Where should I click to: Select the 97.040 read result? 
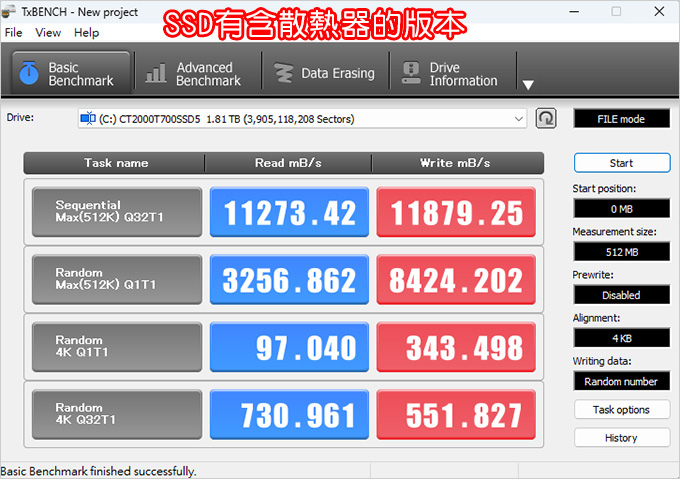[289, 347]
